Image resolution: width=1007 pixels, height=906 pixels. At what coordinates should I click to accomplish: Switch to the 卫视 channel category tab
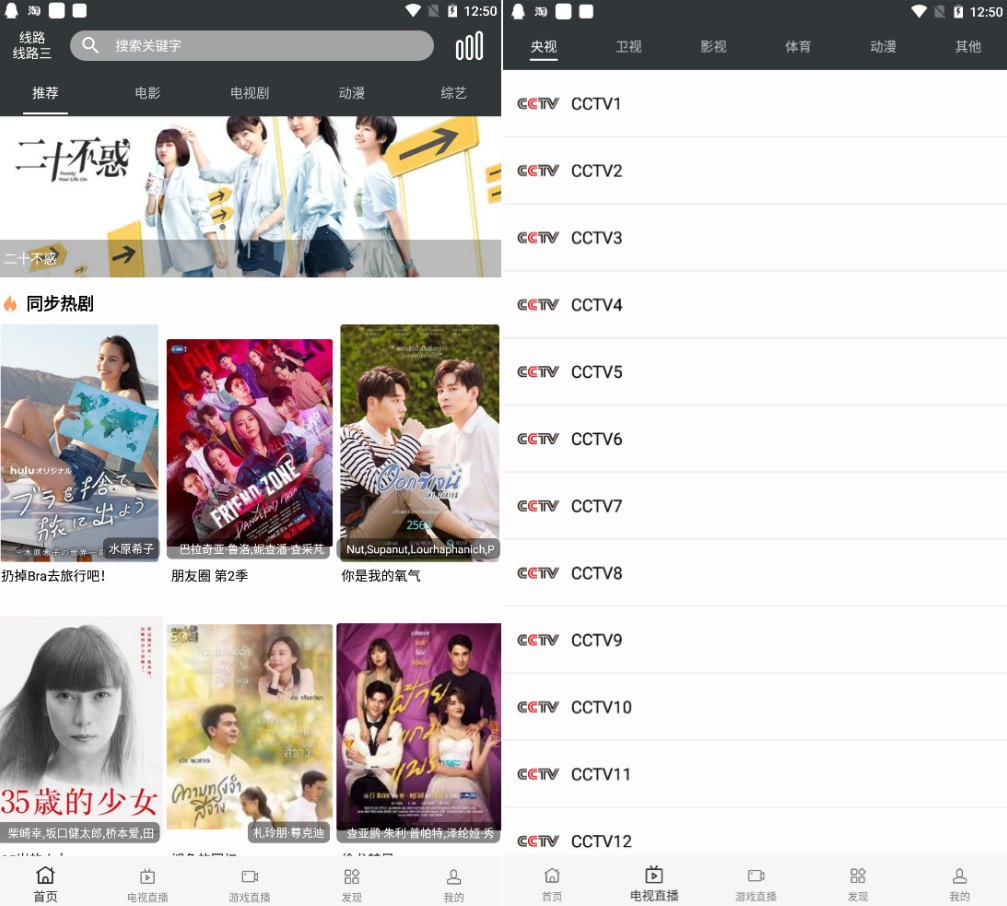pos(628,46)
